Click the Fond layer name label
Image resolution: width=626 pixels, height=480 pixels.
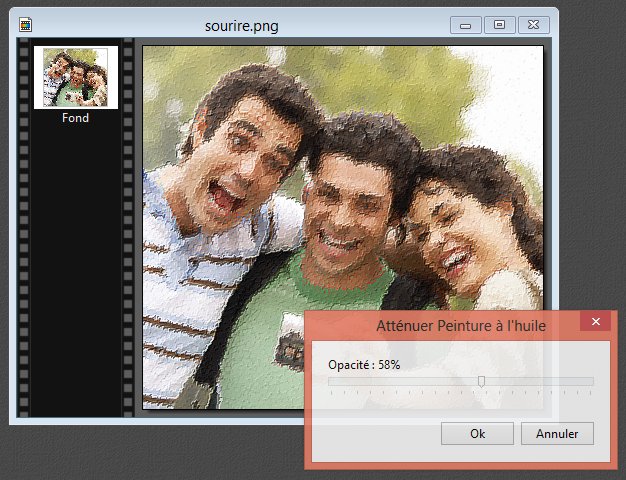tap(75, 118)
